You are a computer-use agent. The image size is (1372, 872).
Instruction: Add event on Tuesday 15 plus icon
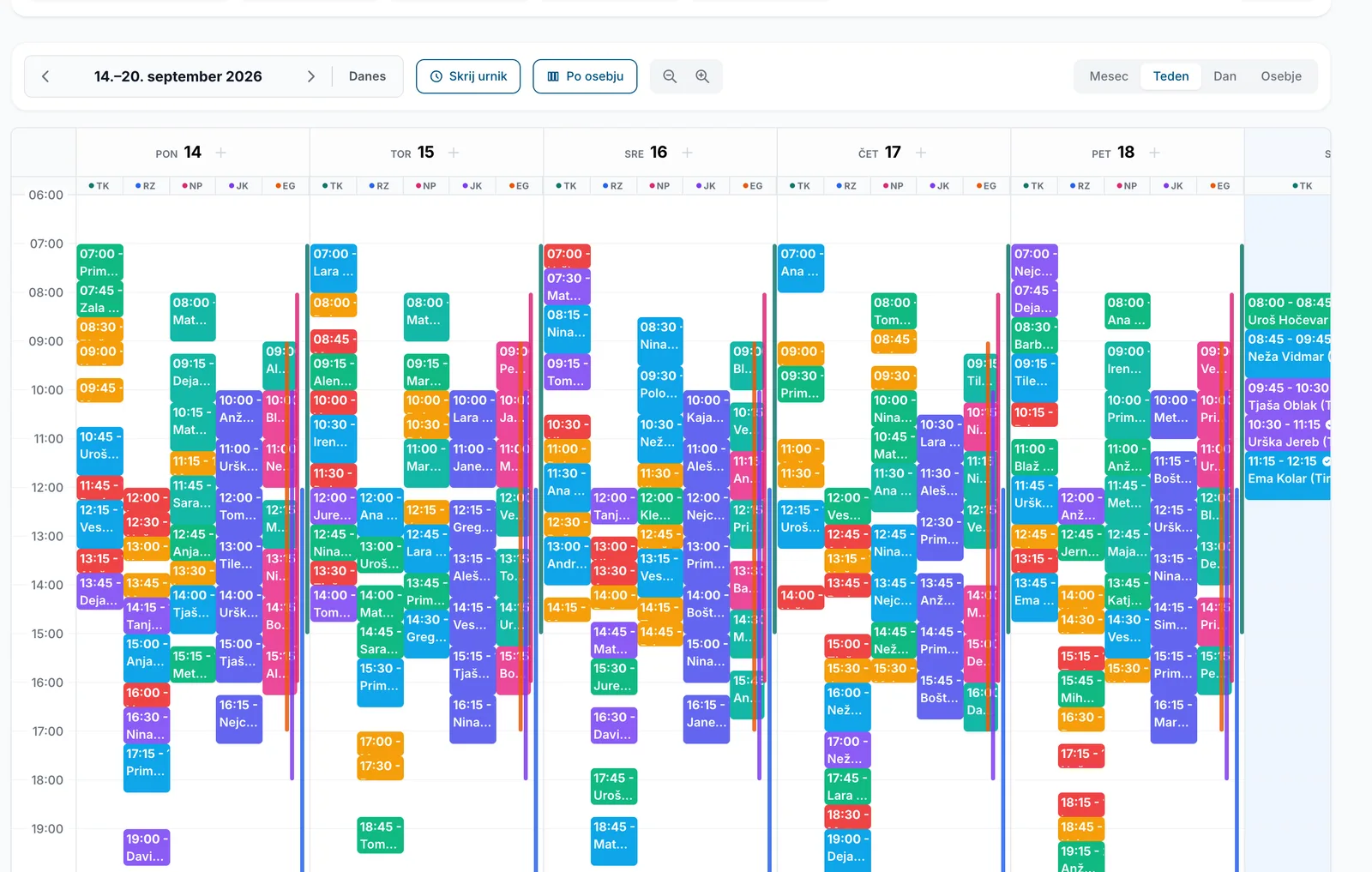coord(454,153)
